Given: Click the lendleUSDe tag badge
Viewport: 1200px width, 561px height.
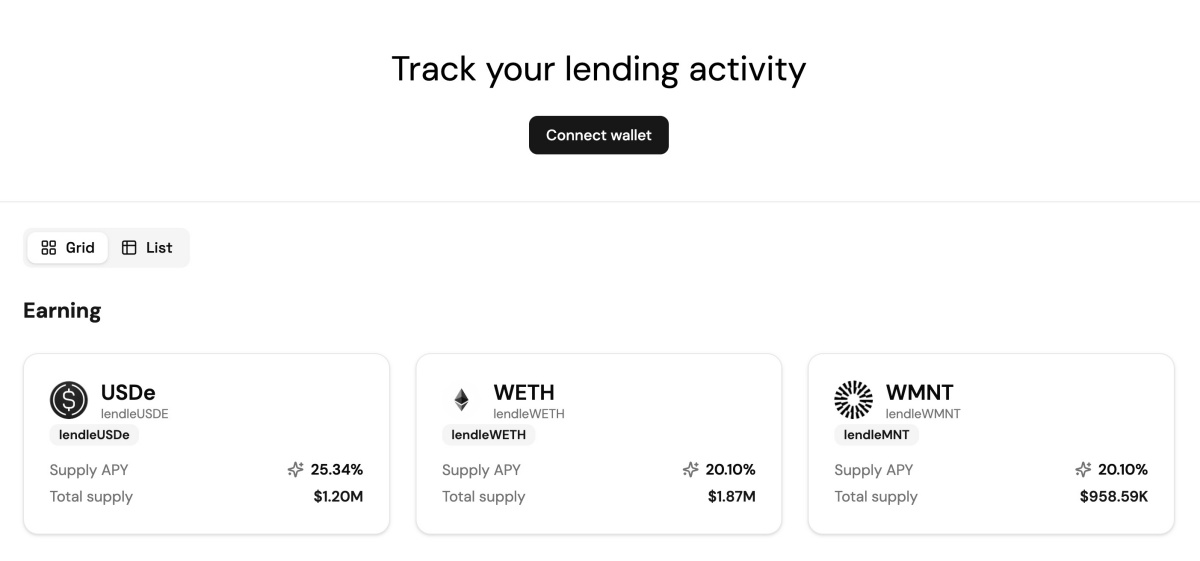Looking at the screenshot, I should [94, 435].
